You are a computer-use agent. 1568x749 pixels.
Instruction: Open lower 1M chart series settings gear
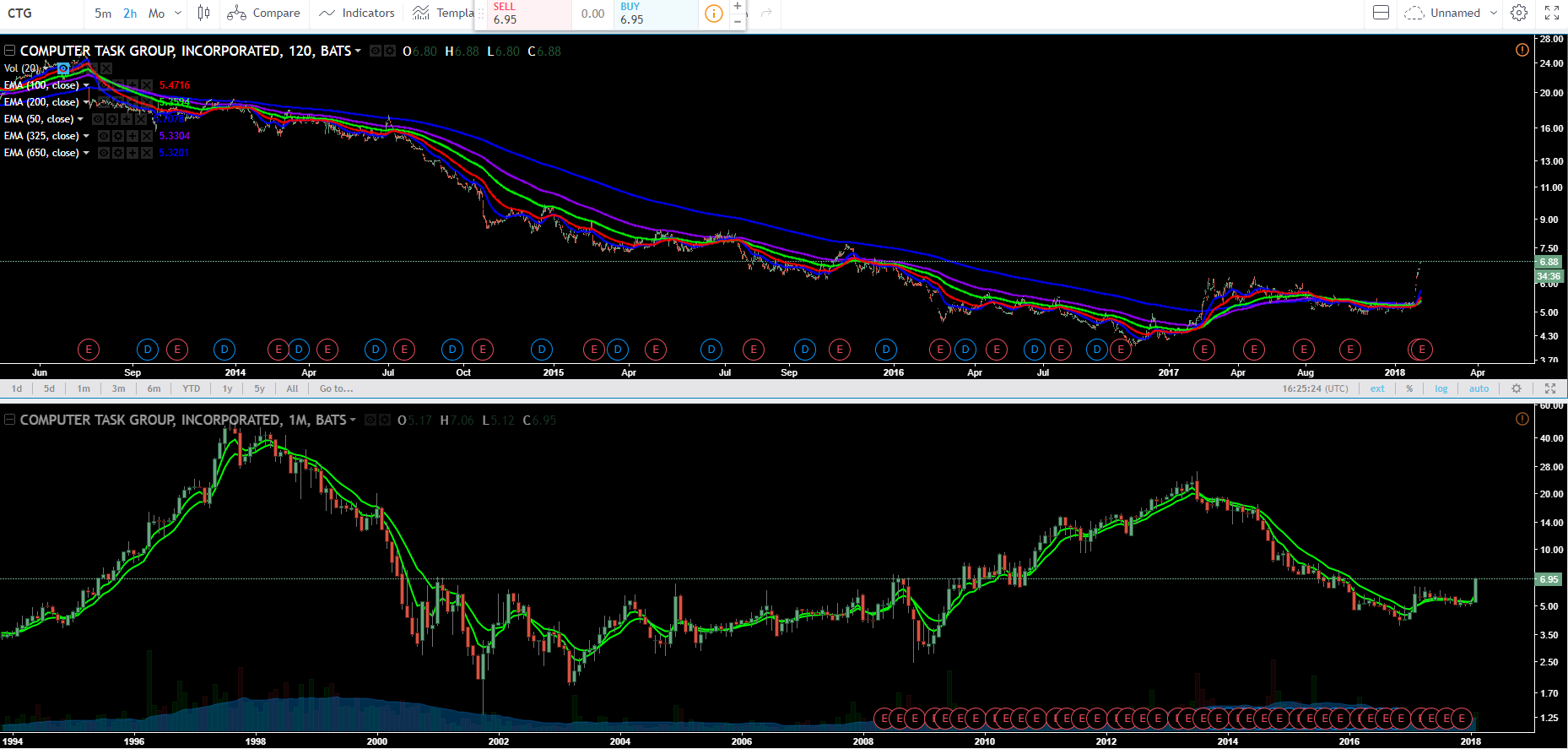point(385,420)
